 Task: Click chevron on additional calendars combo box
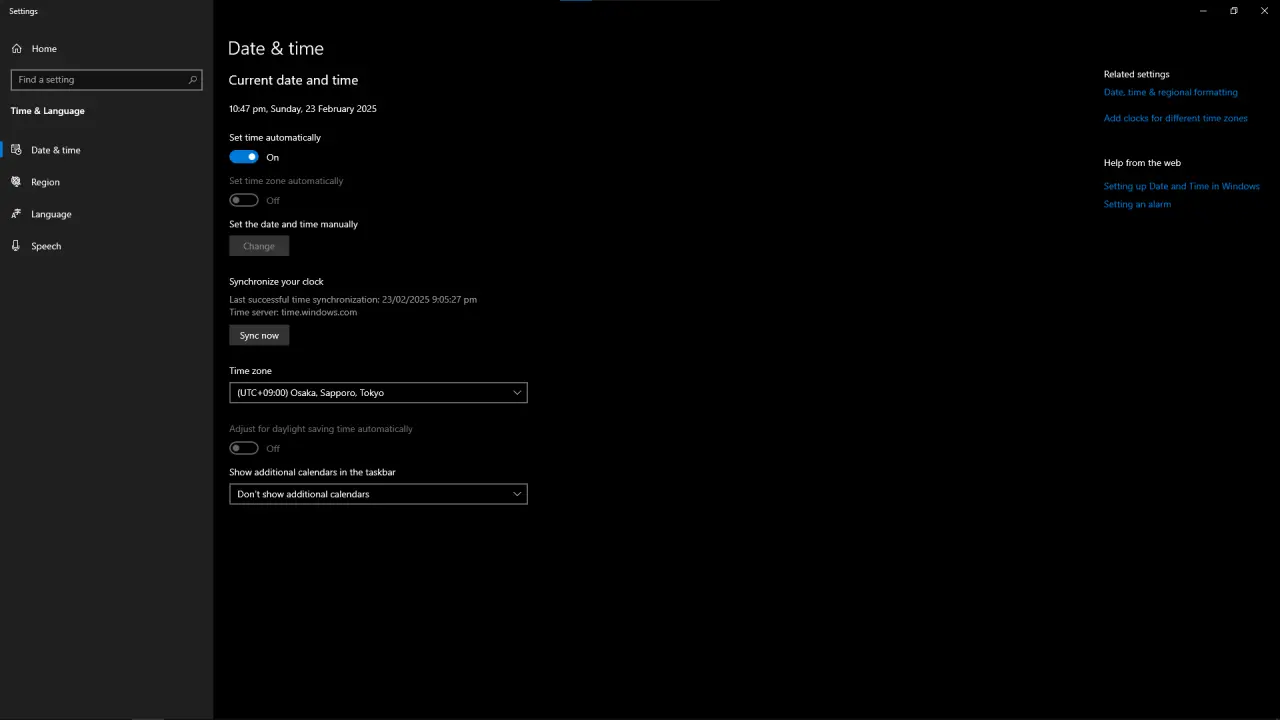[x=517, y=494]
